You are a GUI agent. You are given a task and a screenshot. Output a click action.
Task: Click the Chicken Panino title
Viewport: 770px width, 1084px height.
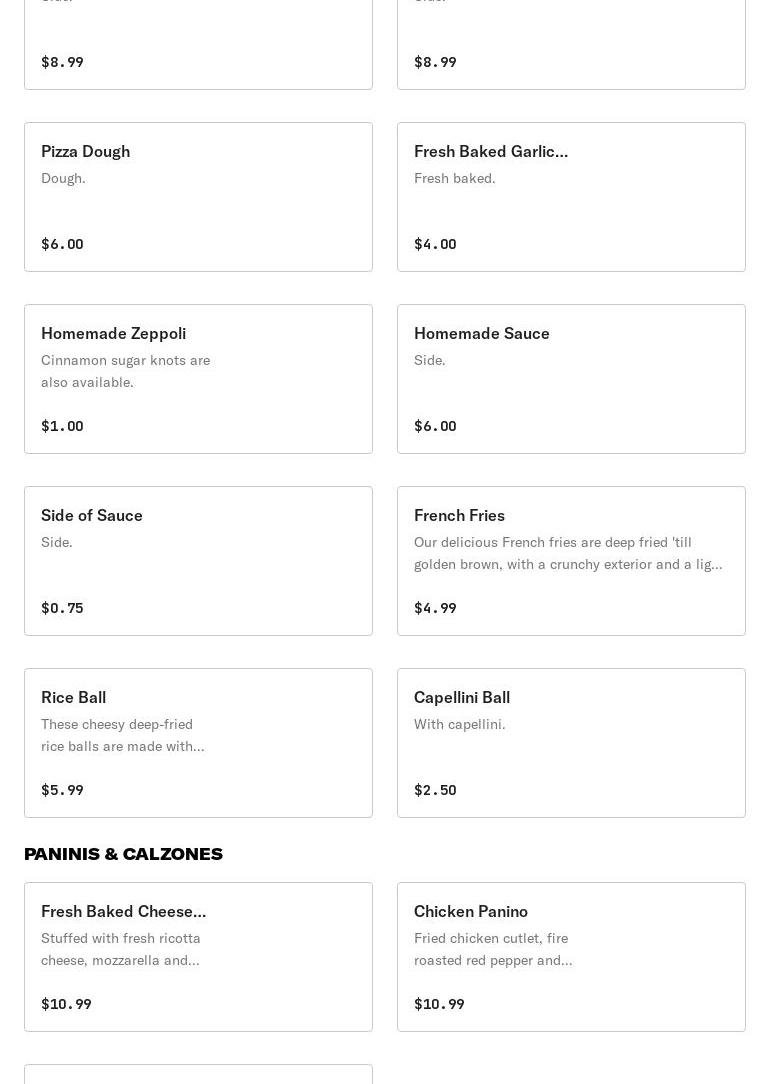tap(470, 911)
